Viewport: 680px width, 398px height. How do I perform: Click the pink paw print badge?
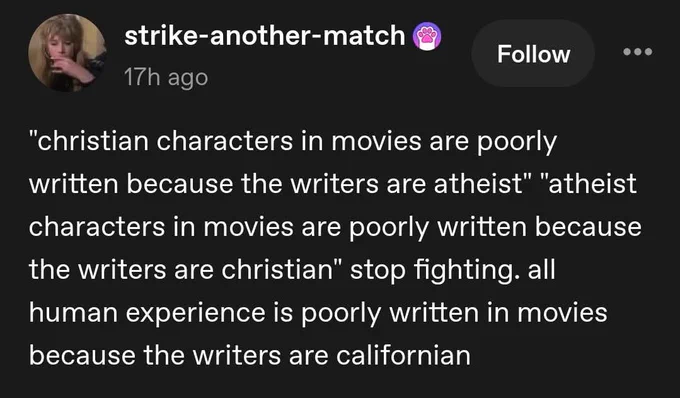pyautogui.click(x=427, y=36)
